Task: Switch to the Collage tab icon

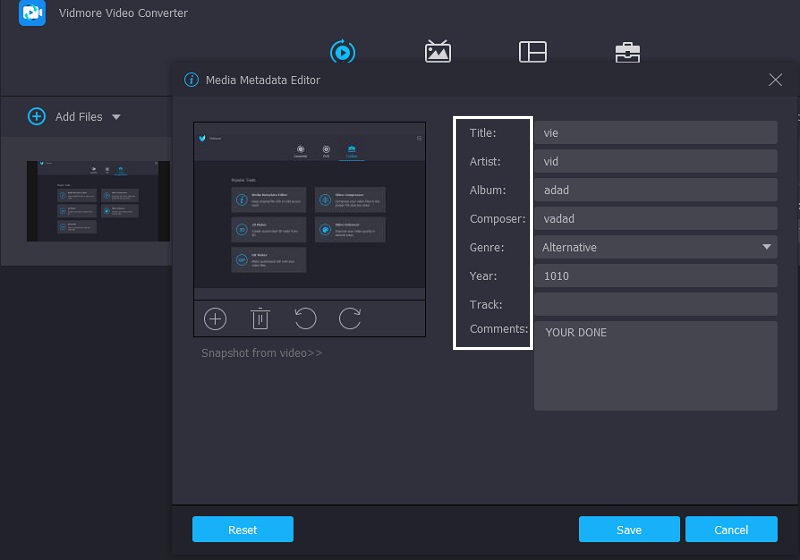Action: click(532, 52)
